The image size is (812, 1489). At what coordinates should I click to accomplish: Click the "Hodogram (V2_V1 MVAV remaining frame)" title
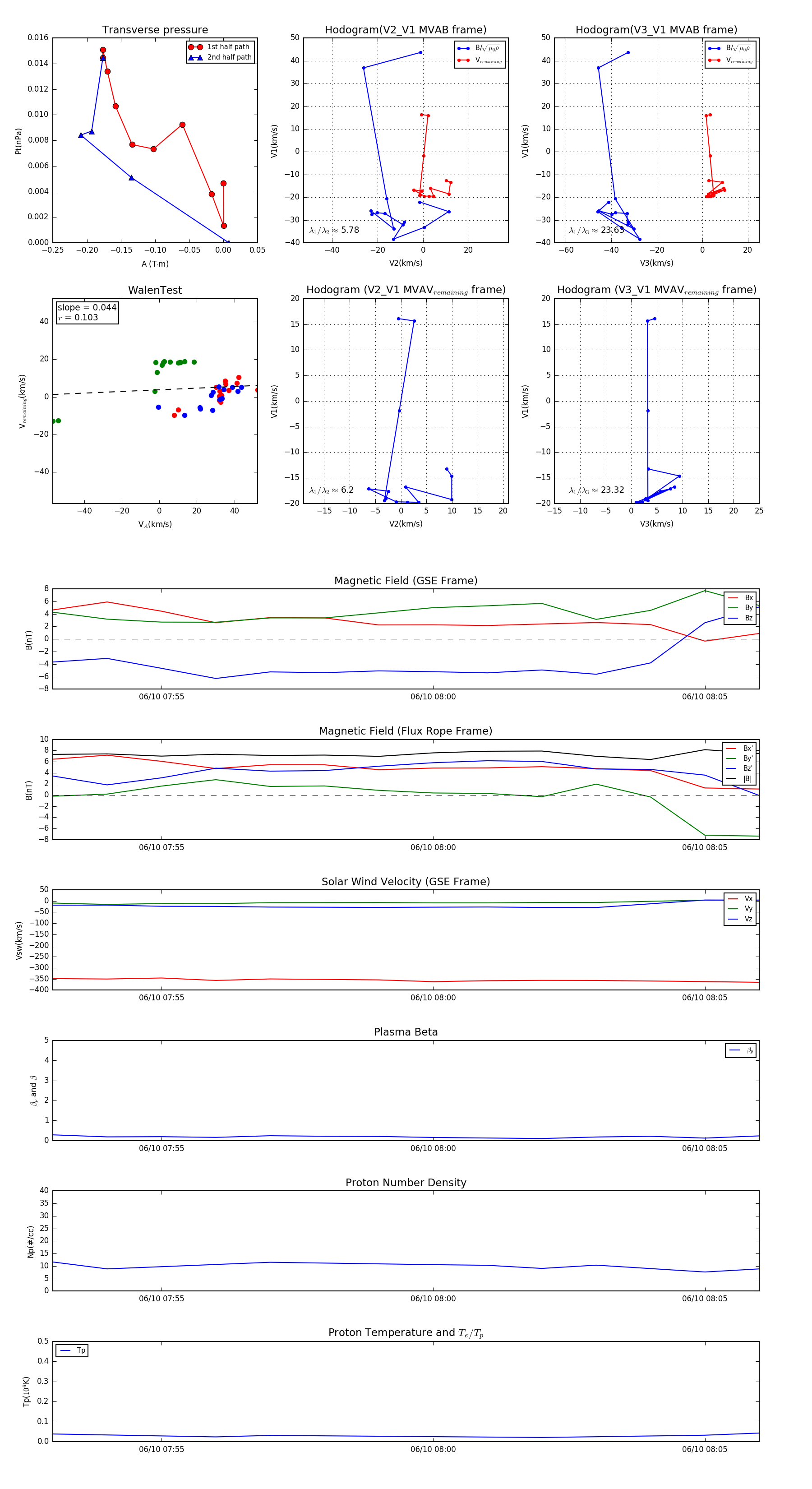[x=405, y=290]
